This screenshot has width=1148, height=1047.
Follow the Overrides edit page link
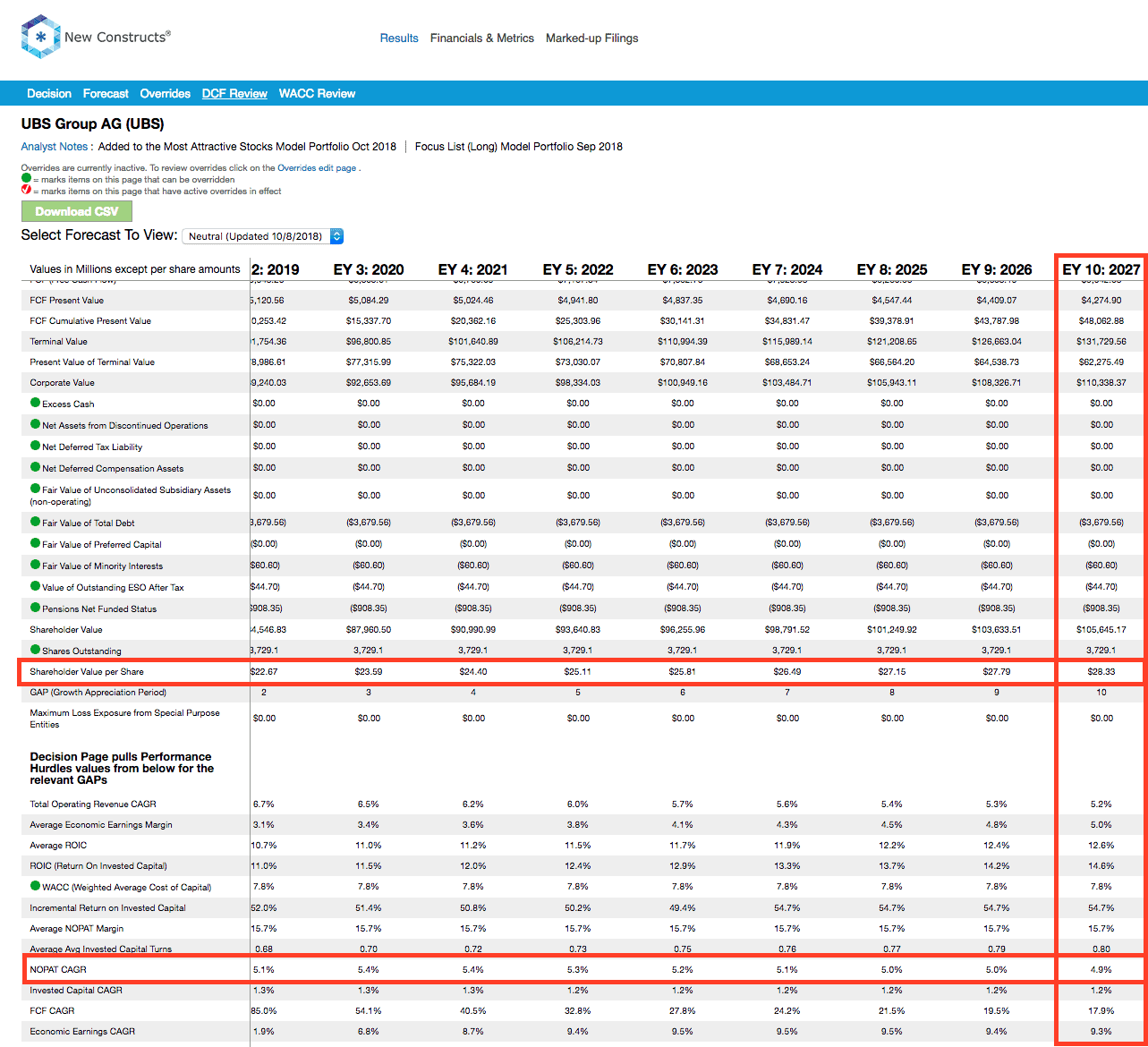click(x=317, y=168)
